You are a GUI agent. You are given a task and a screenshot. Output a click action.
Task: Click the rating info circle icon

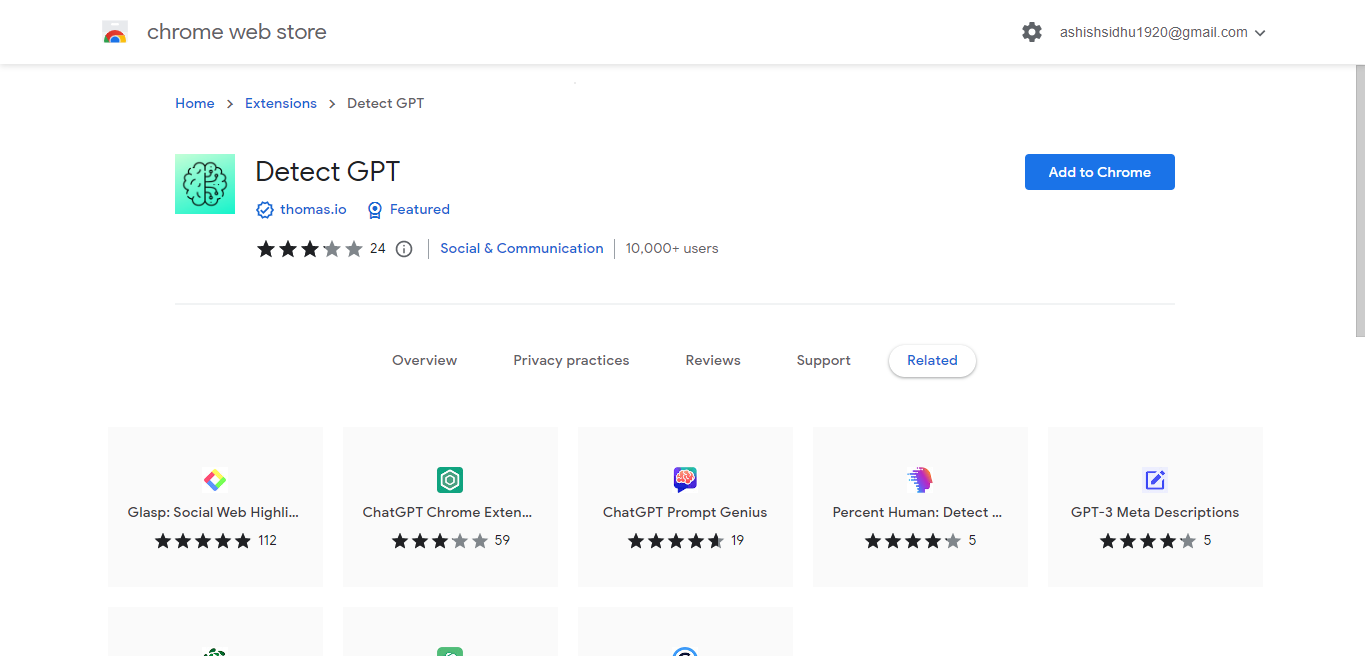click(404, 249)
